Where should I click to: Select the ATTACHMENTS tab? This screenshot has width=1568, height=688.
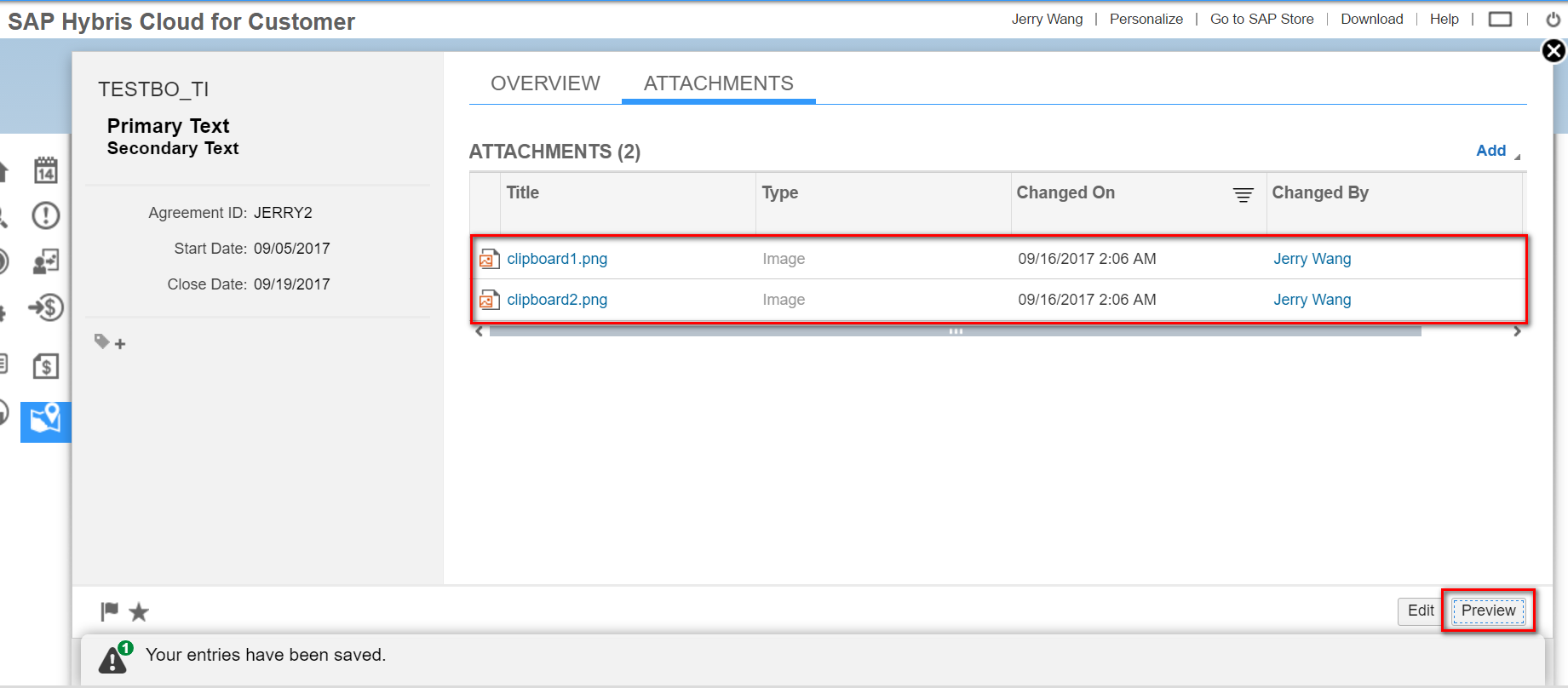pos(719,83)
